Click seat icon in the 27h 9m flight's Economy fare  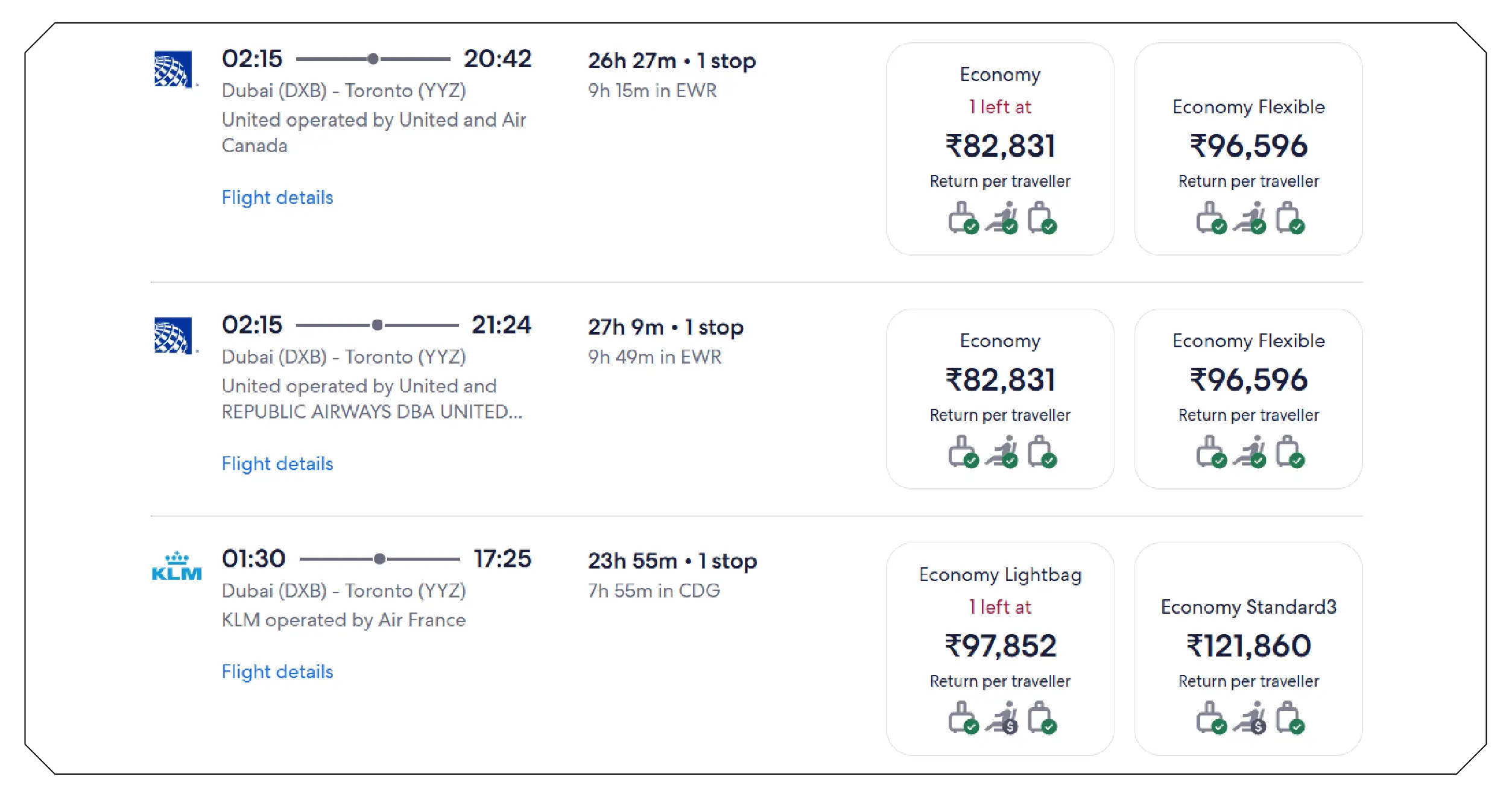pyautogui.click(x=1002, y=452)
